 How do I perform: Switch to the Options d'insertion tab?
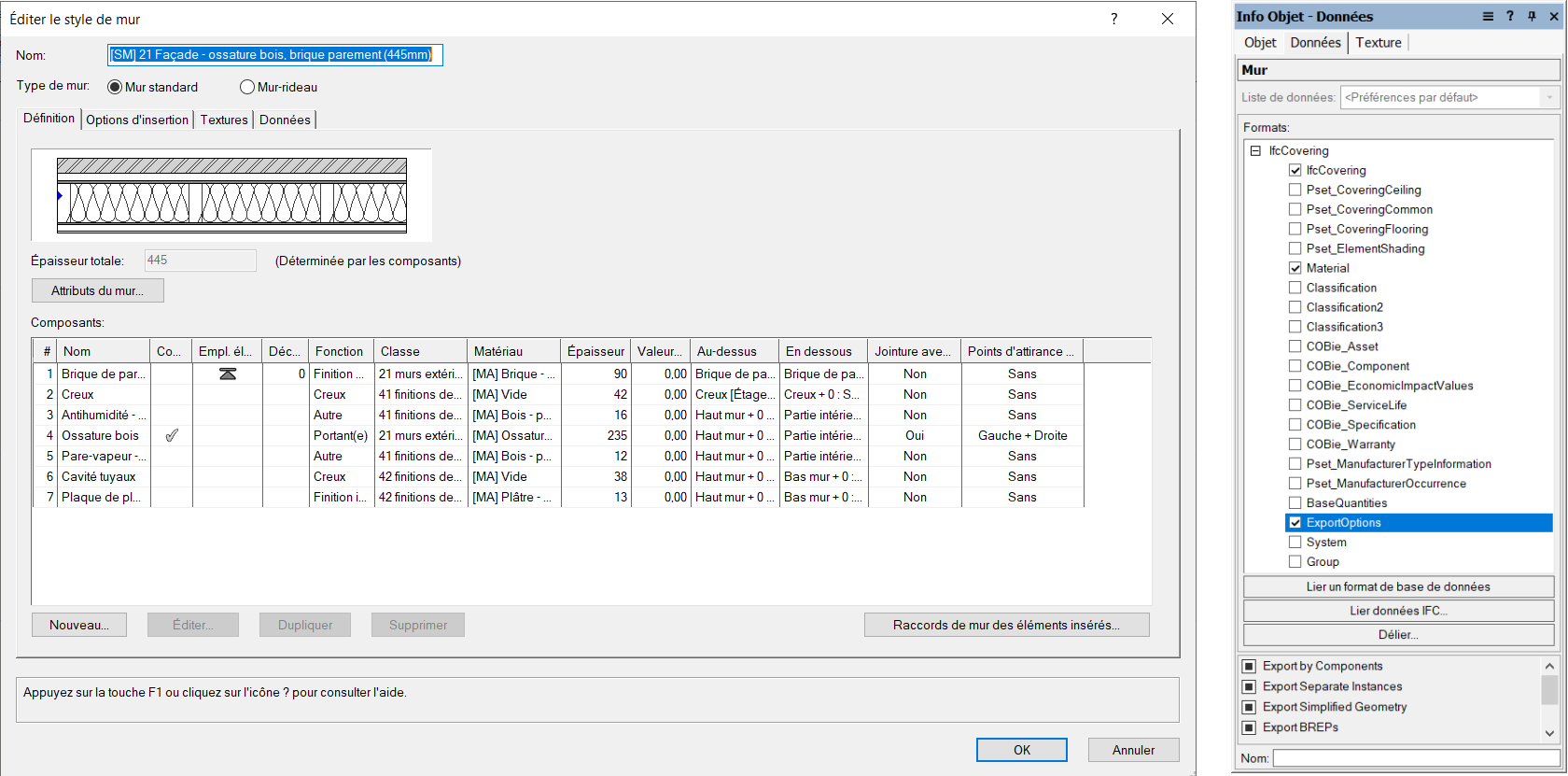click(137, 120)
